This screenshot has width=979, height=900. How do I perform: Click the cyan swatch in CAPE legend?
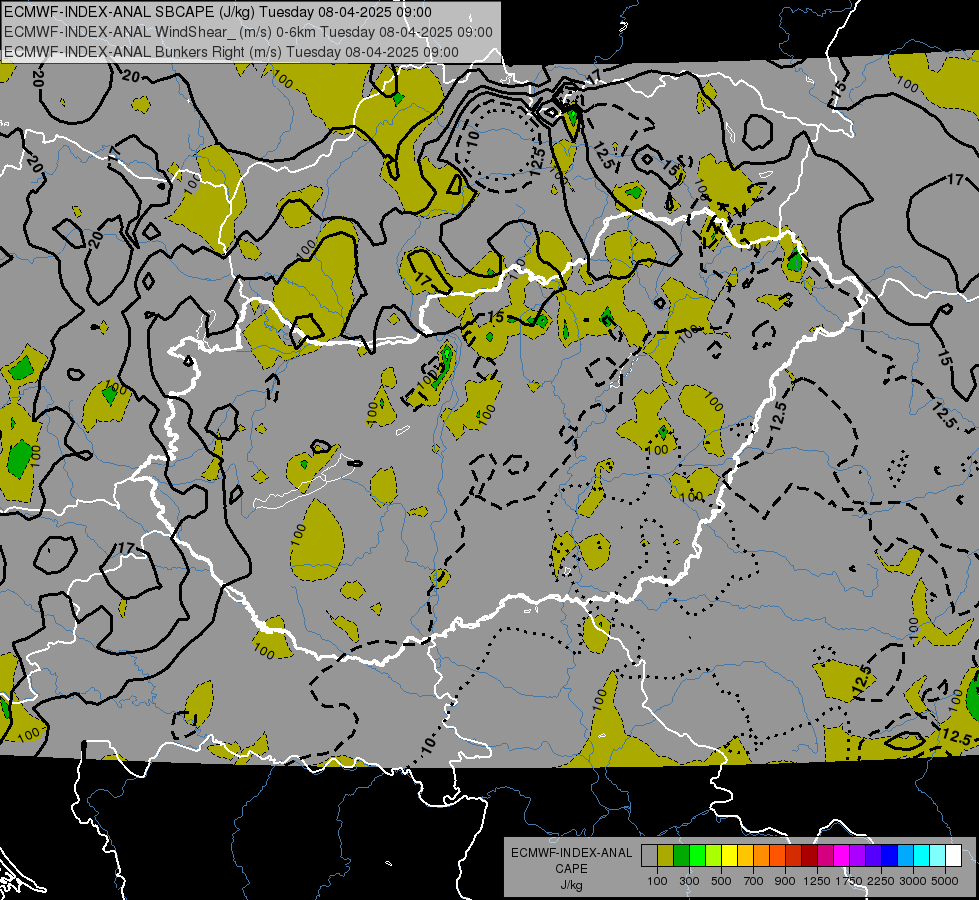(x=922, y=856)
